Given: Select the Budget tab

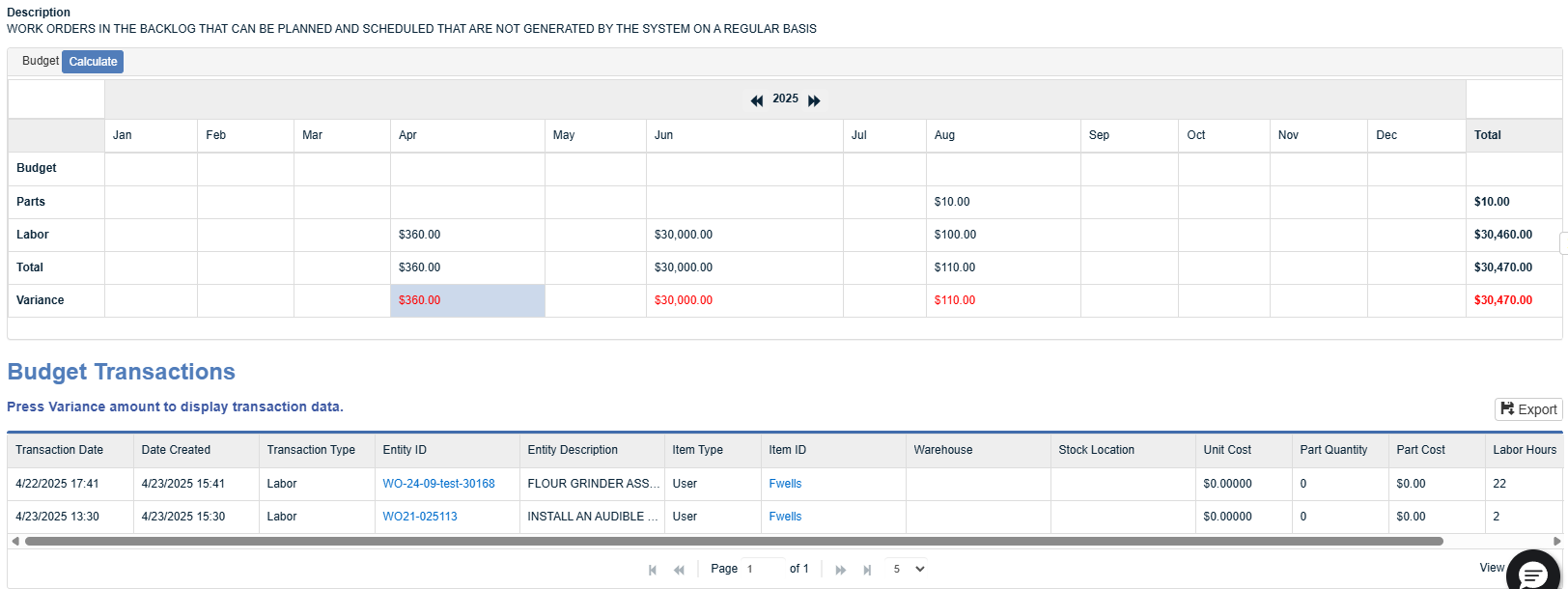Looking at the screenshot, I should 41,61.
